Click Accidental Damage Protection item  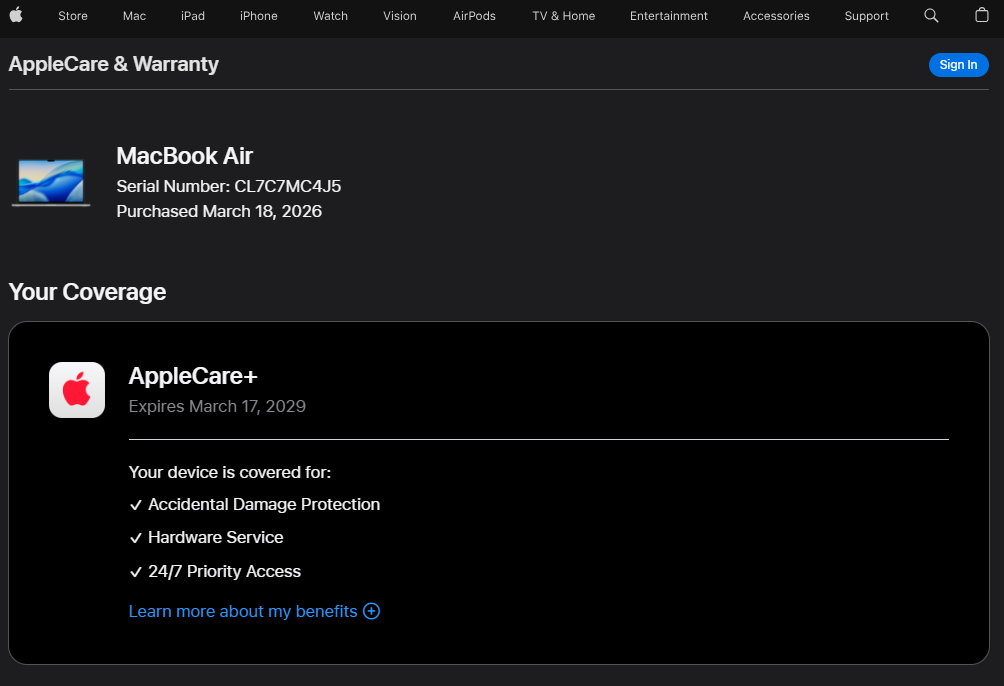pos(254,505)
